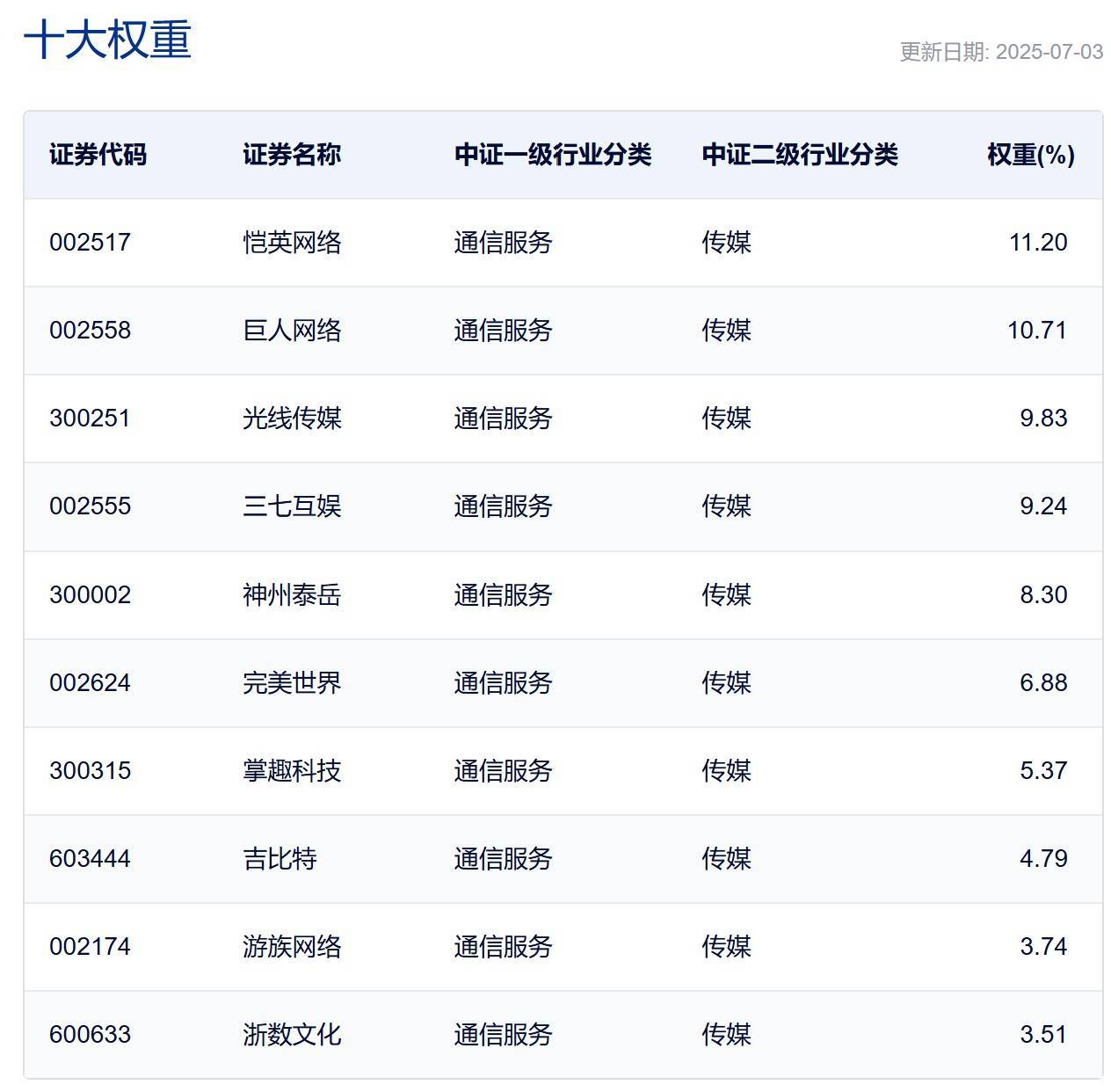The image size is (1111, 1092).
Task: Click the 证券代码 column header
Action: (98, 155)
